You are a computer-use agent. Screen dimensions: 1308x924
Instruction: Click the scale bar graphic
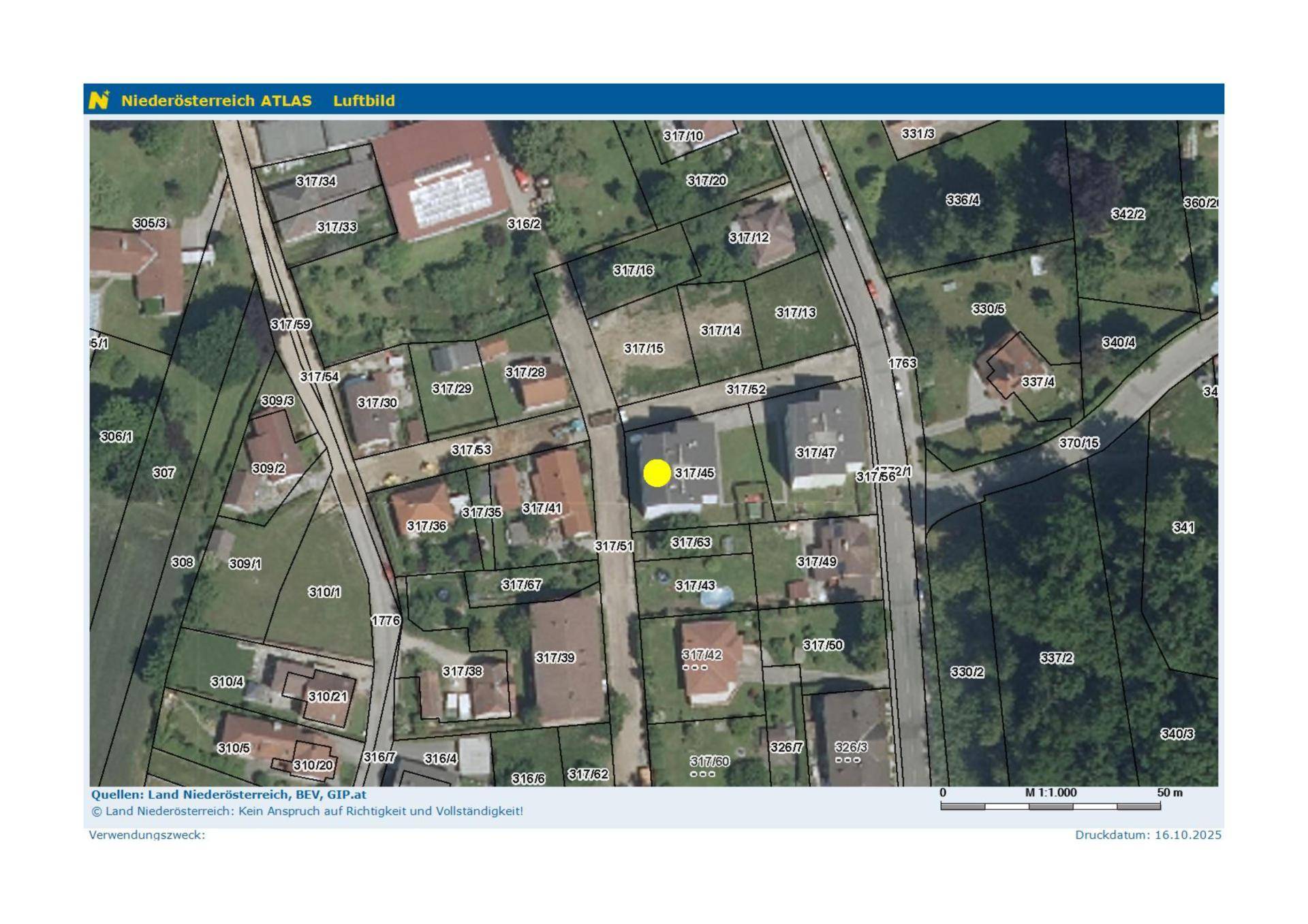pyautogui.click(x=1050, y=806)
